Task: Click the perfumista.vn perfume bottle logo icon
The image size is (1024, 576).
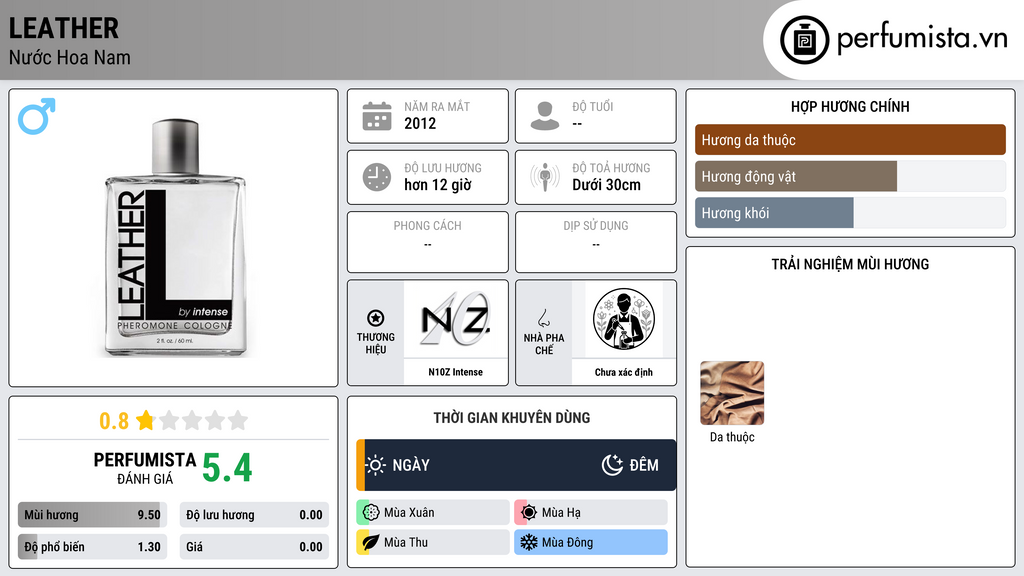Action: click(x=804, y=40)
